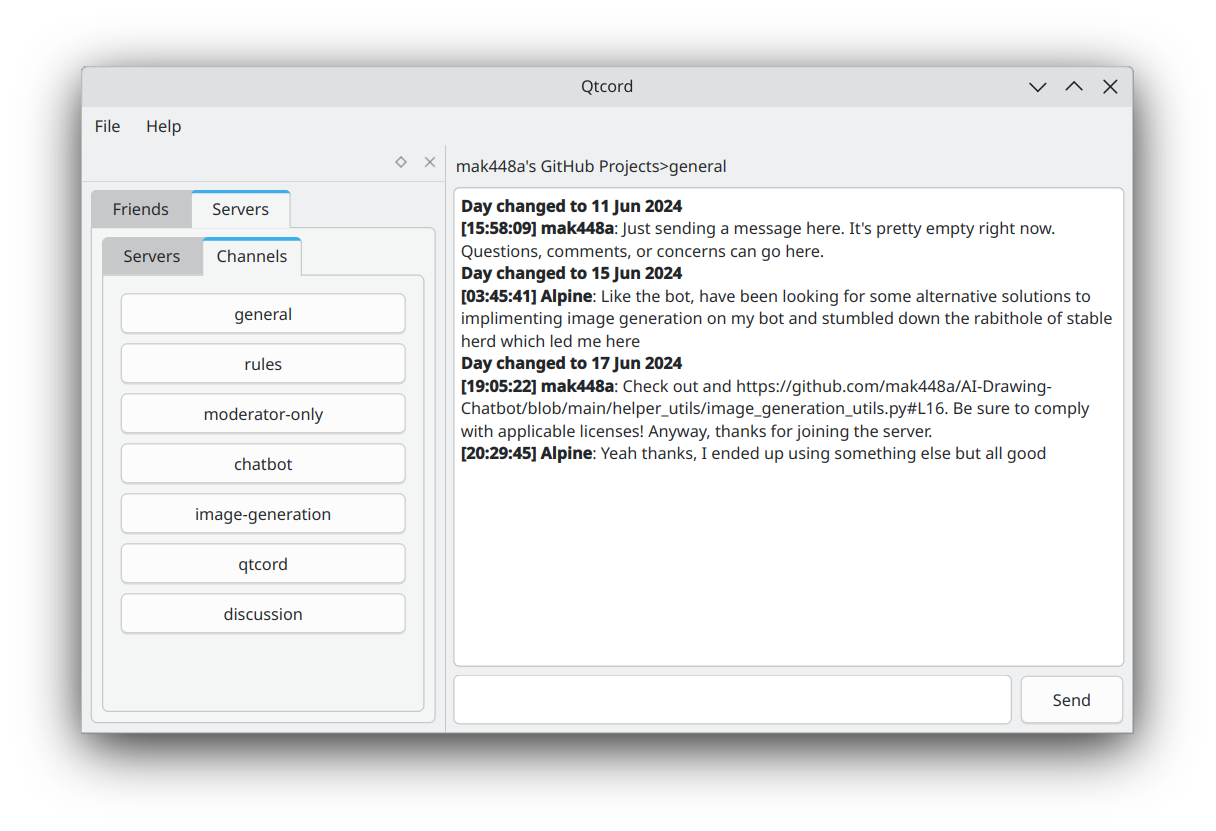Open the qtcord channel
This screenshot has height=831, width=1216.
(263, 564)
